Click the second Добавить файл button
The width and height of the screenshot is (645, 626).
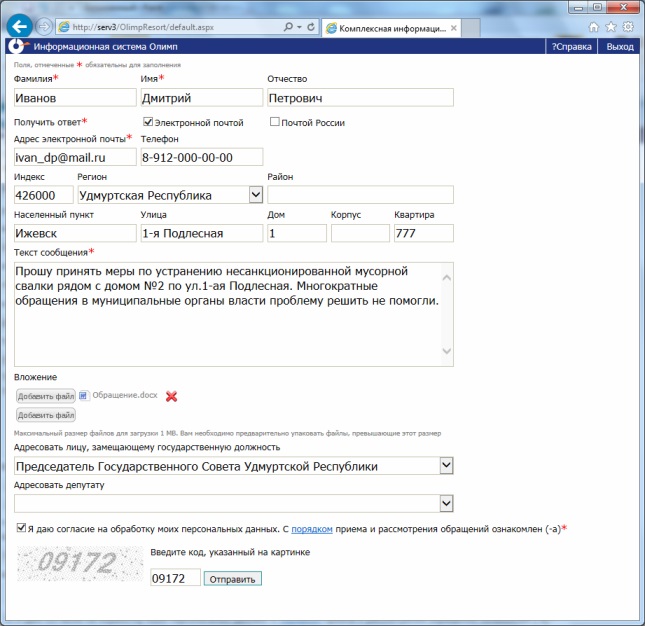click(46, 415)
